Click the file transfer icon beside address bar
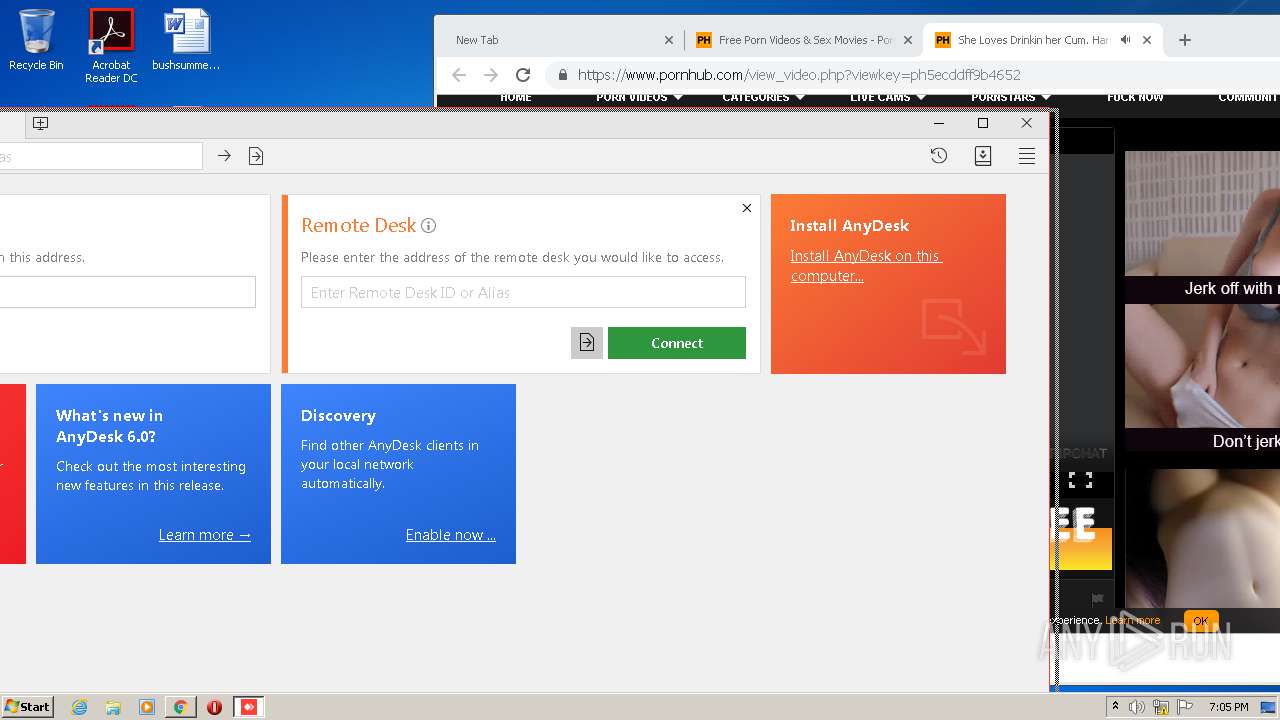1280x720 pixels. (x=256, y=156)
